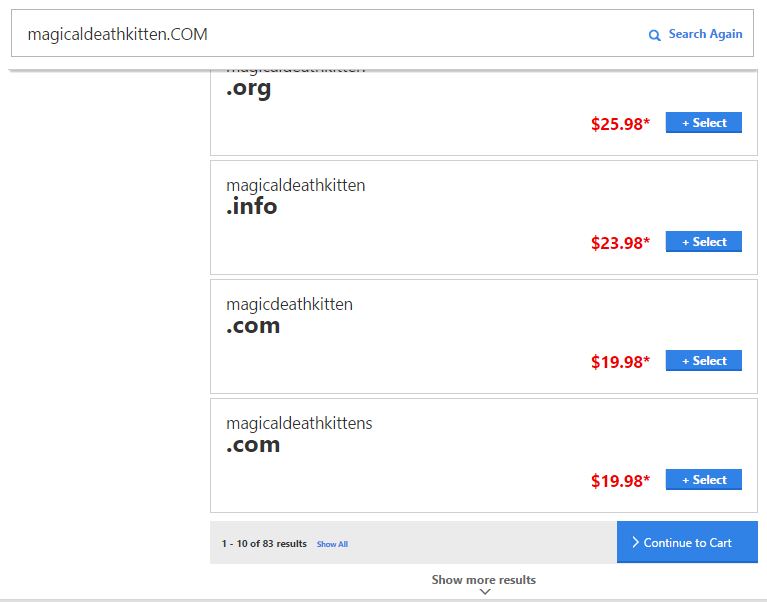Click the magicdeathkitten .com domain name

click(289, 315)
